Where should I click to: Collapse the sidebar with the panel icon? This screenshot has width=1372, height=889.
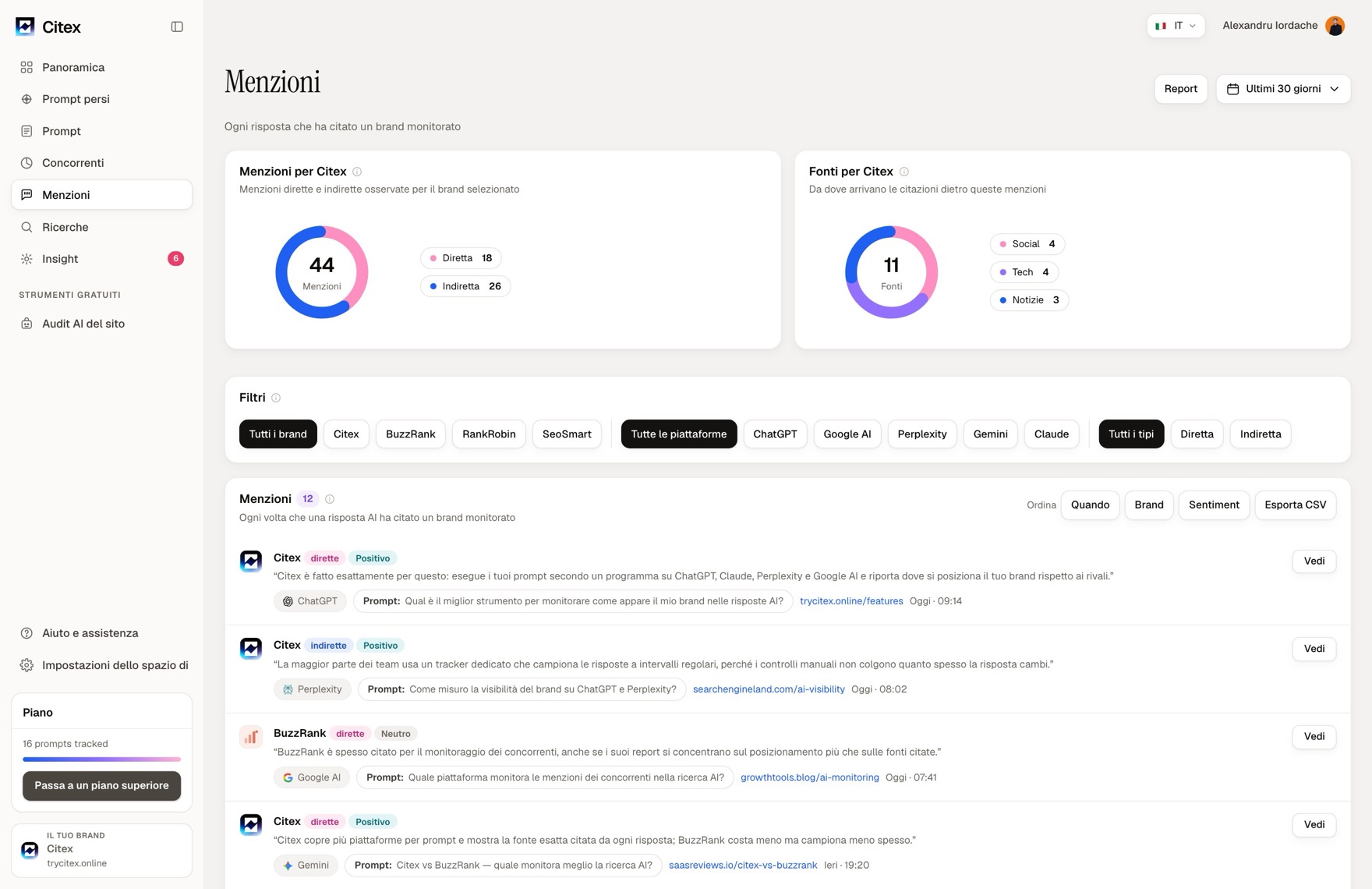pyautogui.click(x=177, y=27)
